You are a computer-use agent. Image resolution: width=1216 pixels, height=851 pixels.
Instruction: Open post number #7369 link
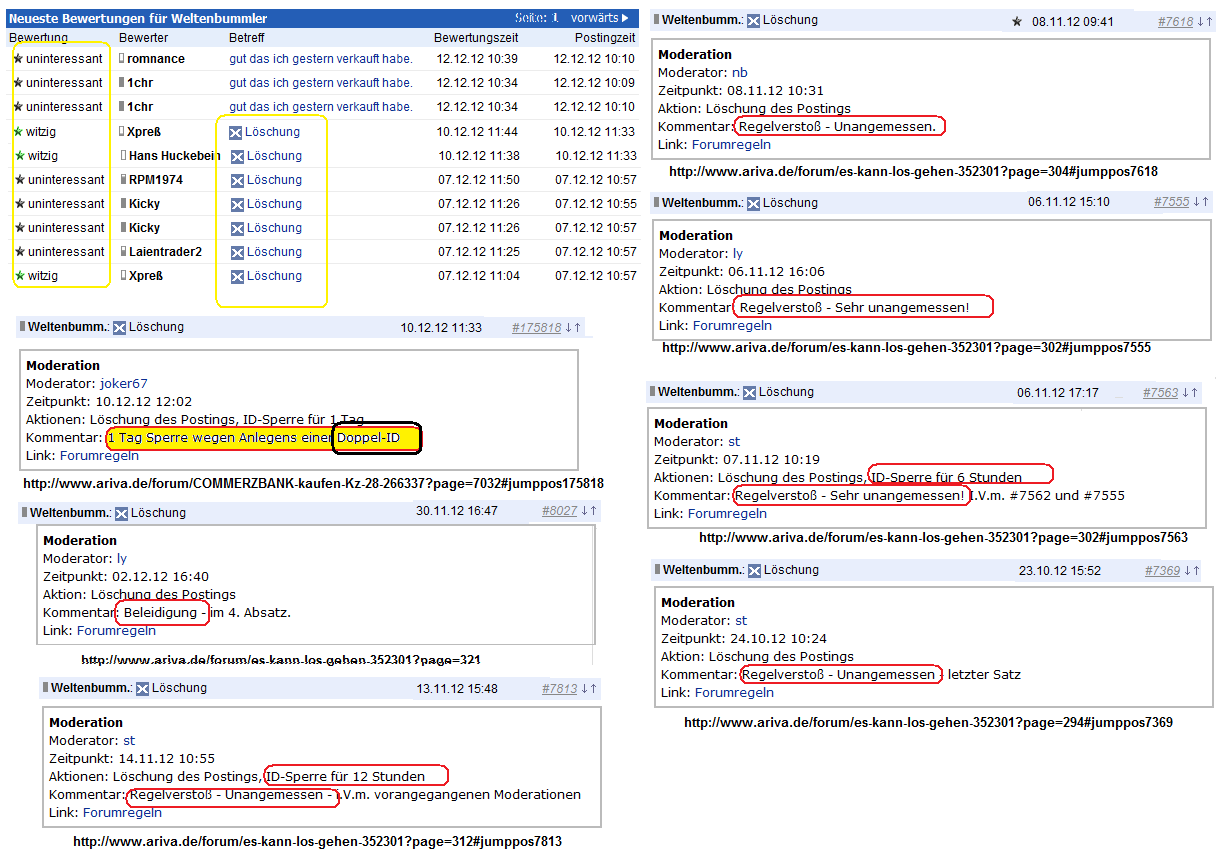tap(1162, 571)
